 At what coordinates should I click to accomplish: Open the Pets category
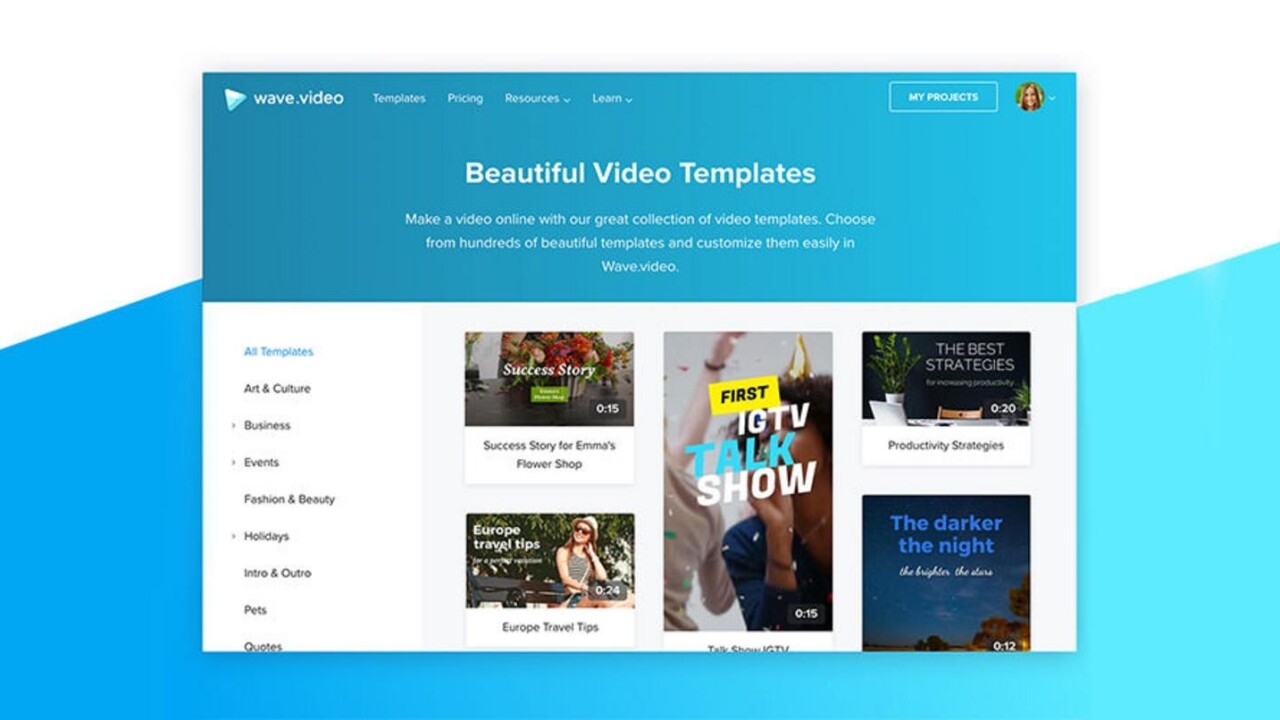pyautogui.click(x=255, y=611)
